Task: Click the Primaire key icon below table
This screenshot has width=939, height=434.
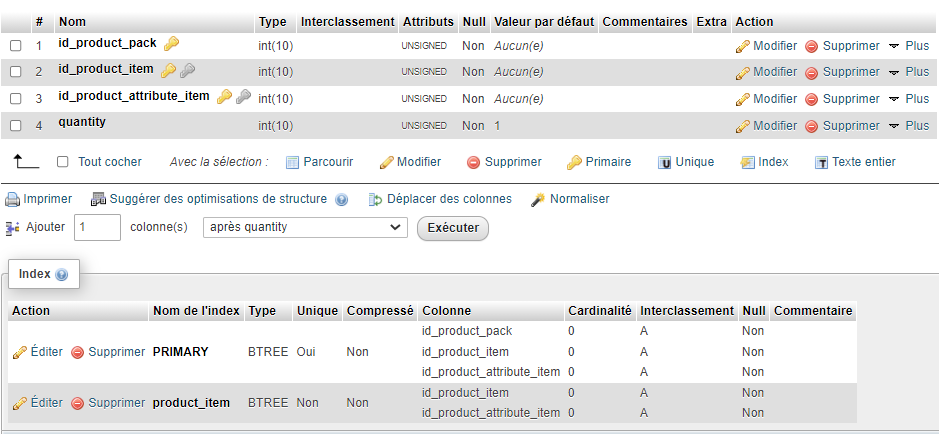Action: point(574,163)
